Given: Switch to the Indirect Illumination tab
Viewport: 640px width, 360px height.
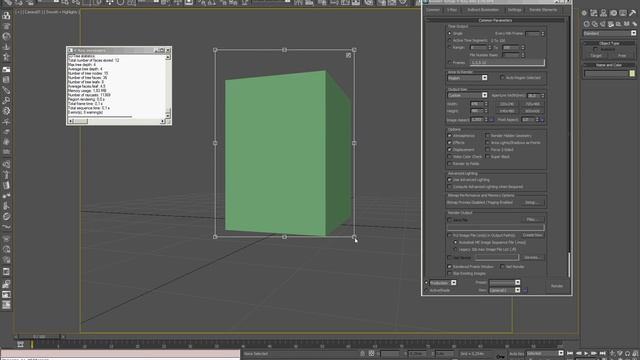Looking at the screenshot, I should pos(483,10).
